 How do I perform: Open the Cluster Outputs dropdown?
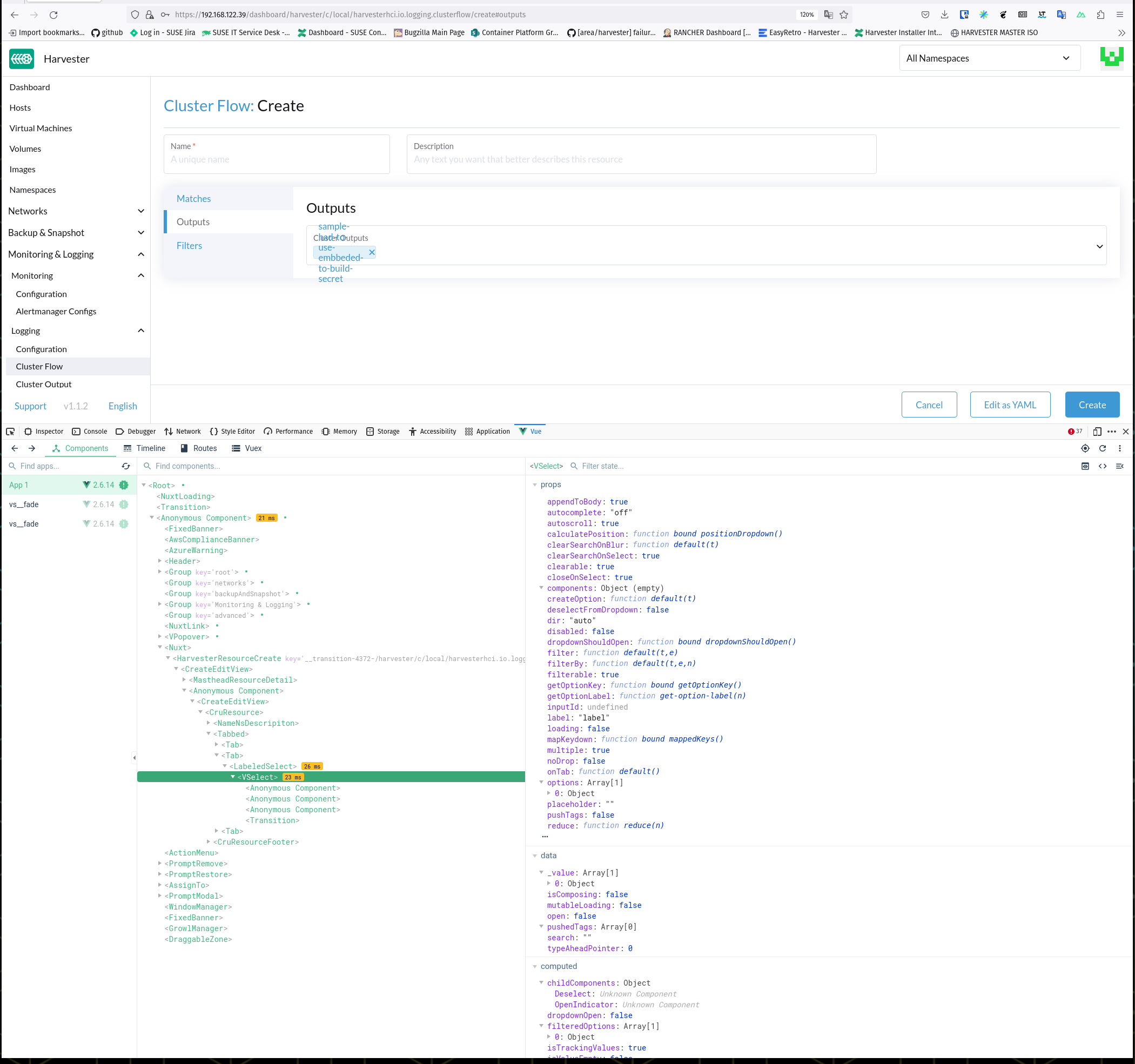tap(1099, 246)
